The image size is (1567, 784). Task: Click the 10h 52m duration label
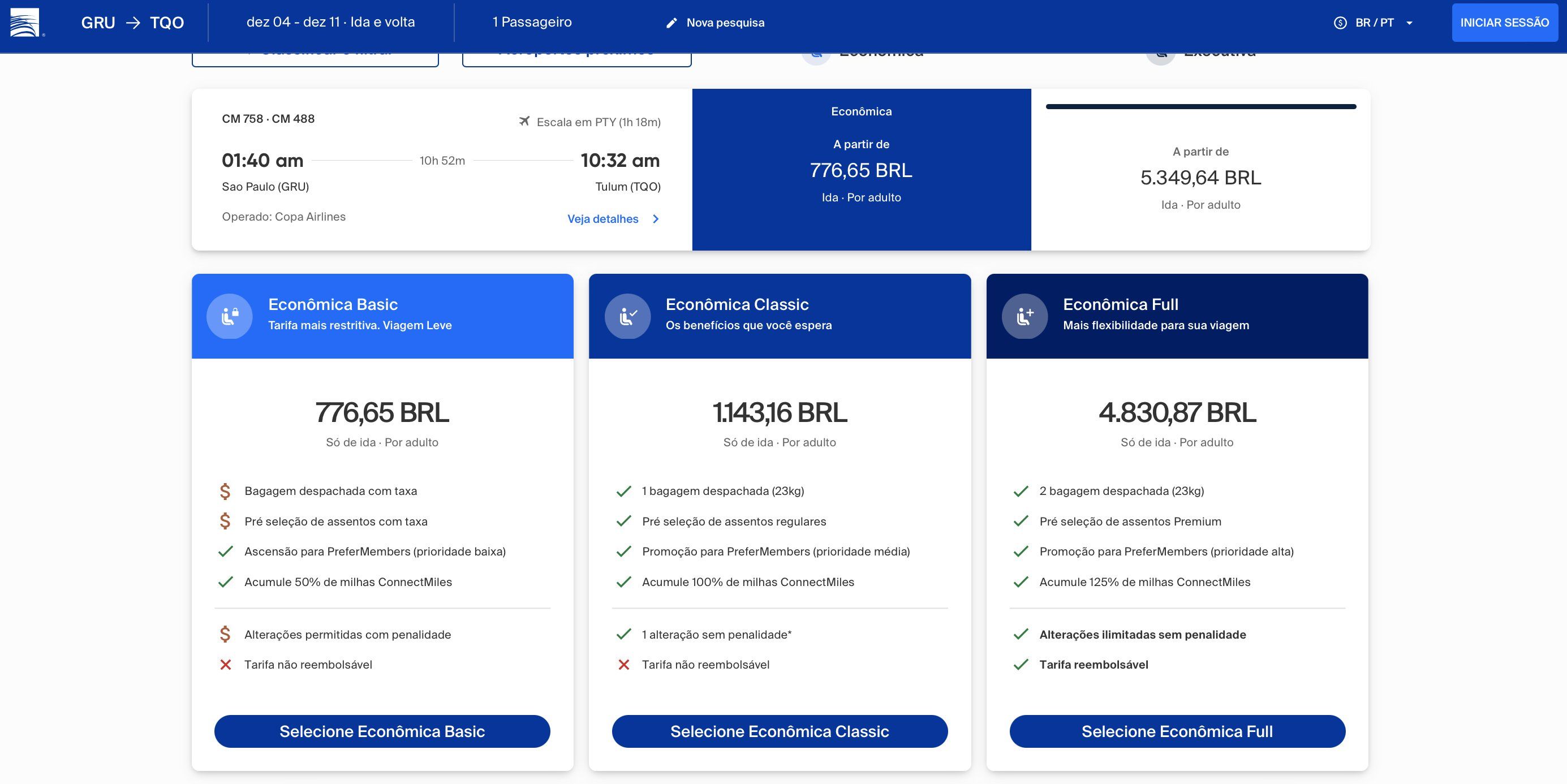click(442, 161)
